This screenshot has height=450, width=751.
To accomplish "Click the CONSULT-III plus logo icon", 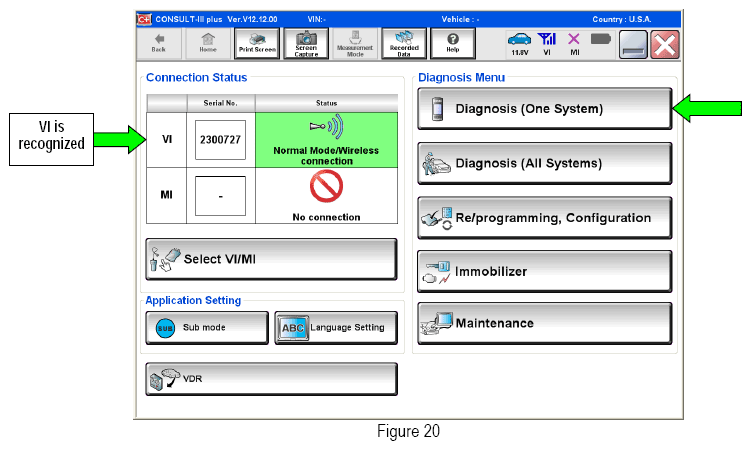I will (x=144, y=19).
